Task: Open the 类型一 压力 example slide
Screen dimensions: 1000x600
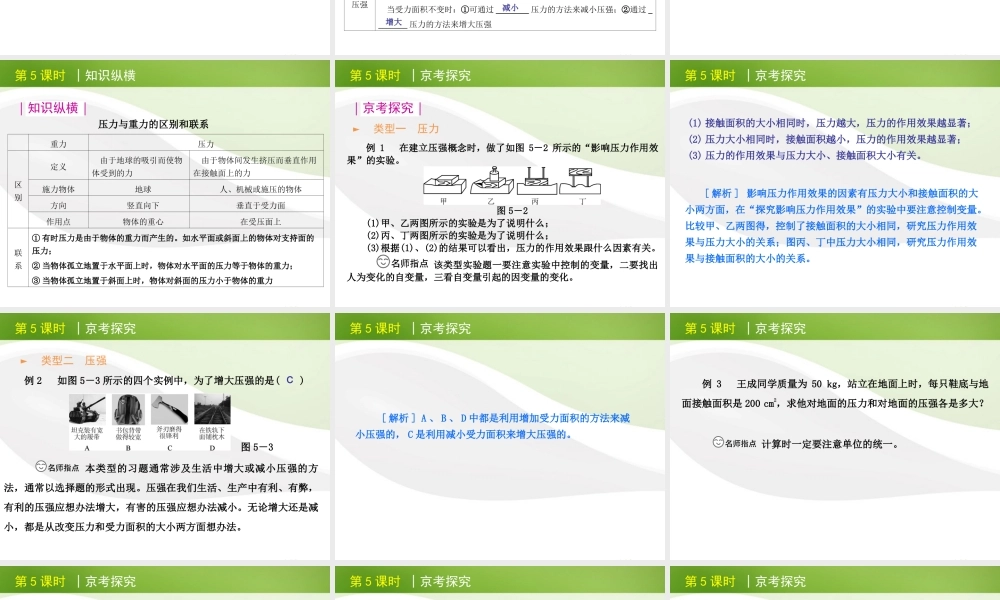Action: (500, 184)
